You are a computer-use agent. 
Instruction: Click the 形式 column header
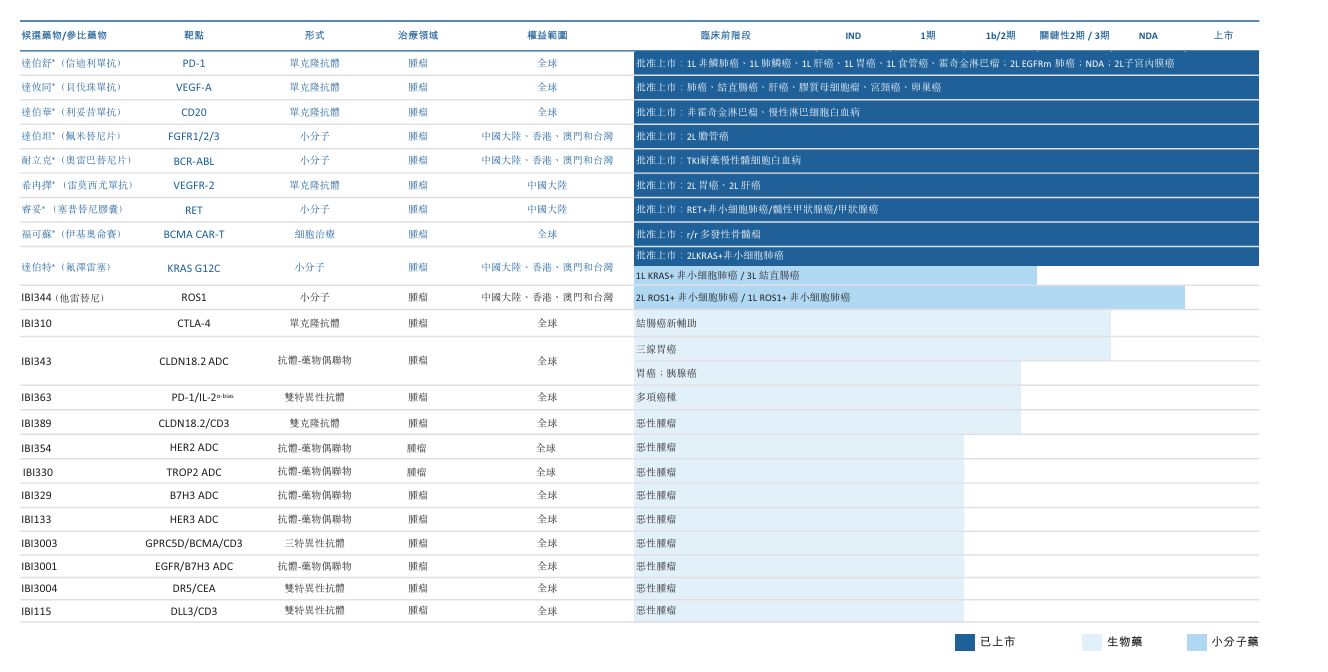pyautogui.click(x=314, y=35)
